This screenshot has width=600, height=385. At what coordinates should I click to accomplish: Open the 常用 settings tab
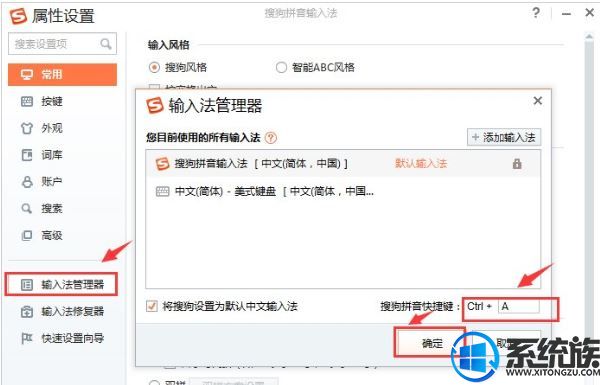[x=62, y=74]
